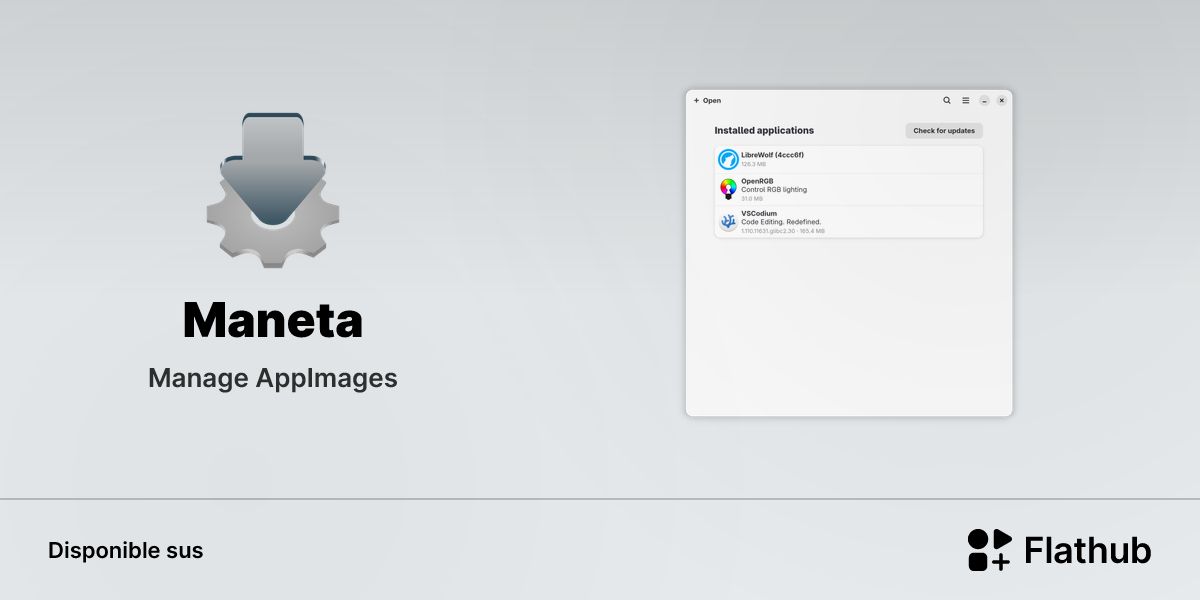
Task: Click the 31.0 MB size label
Action: pyautogui.click(x=752, y=198)
